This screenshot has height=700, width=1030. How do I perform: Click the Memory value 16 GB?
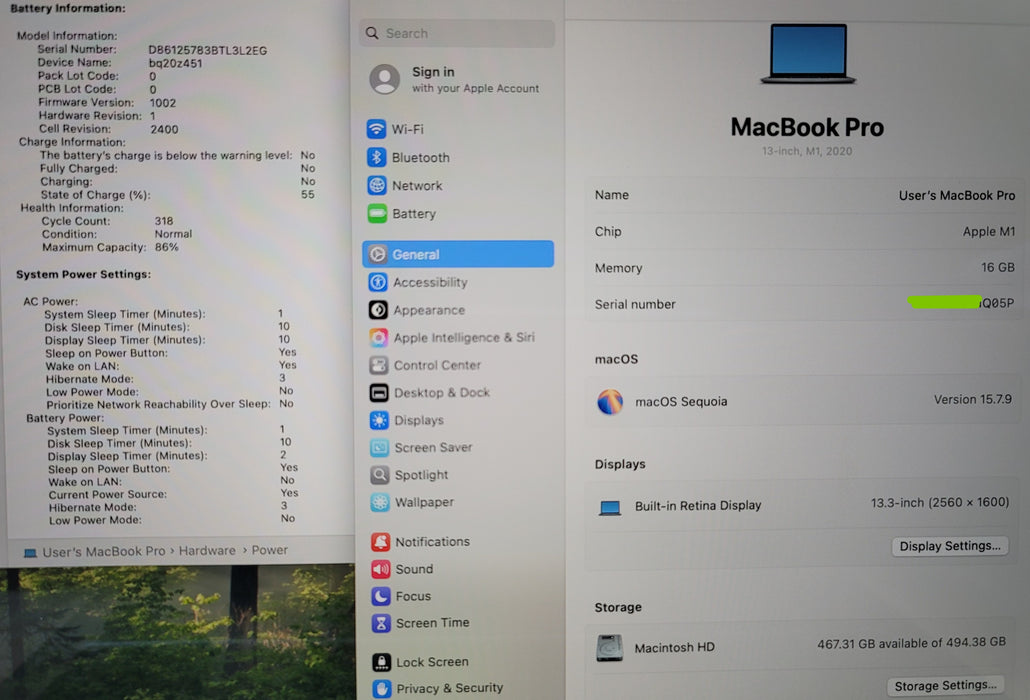tap(998, 267)
